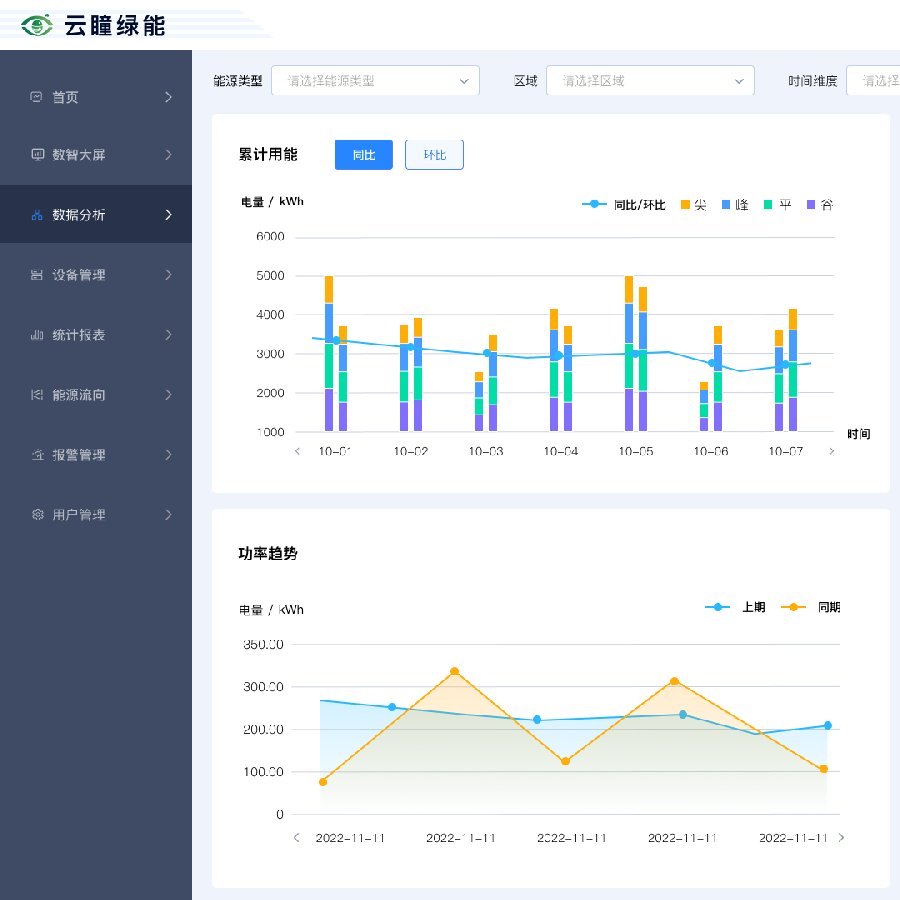Screen dimensions: 900x900
Task: Open the 能源类型 dropdown
Action: pyautogui.click(x=375, y=81)
